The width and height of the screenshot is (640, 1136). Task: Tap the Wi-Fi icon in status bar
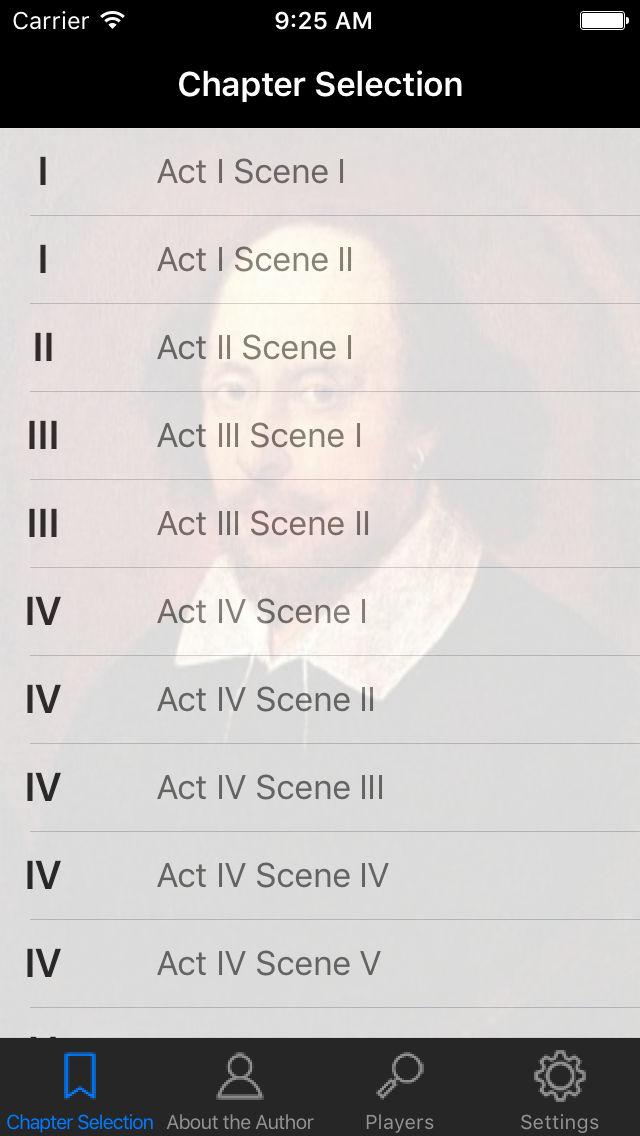113,21
